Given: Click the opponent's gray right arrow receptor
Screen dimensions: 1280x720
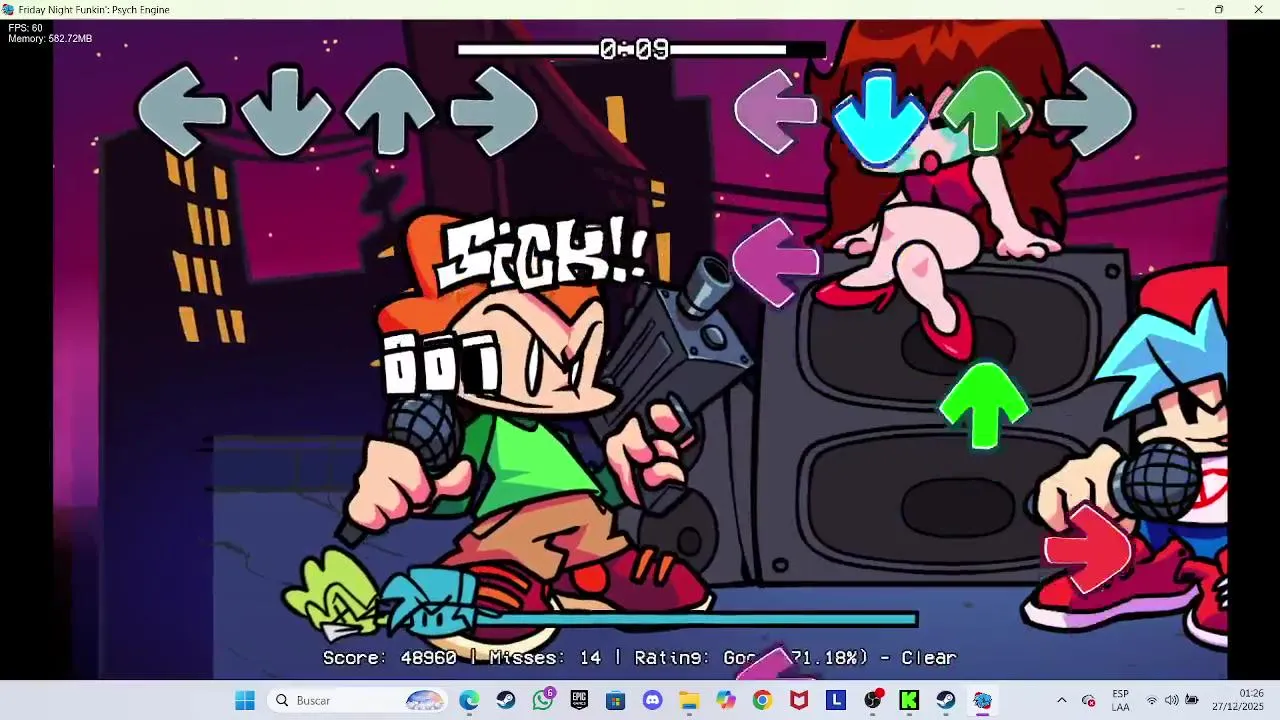Looking at the screenshot, I should pos(494,111).
